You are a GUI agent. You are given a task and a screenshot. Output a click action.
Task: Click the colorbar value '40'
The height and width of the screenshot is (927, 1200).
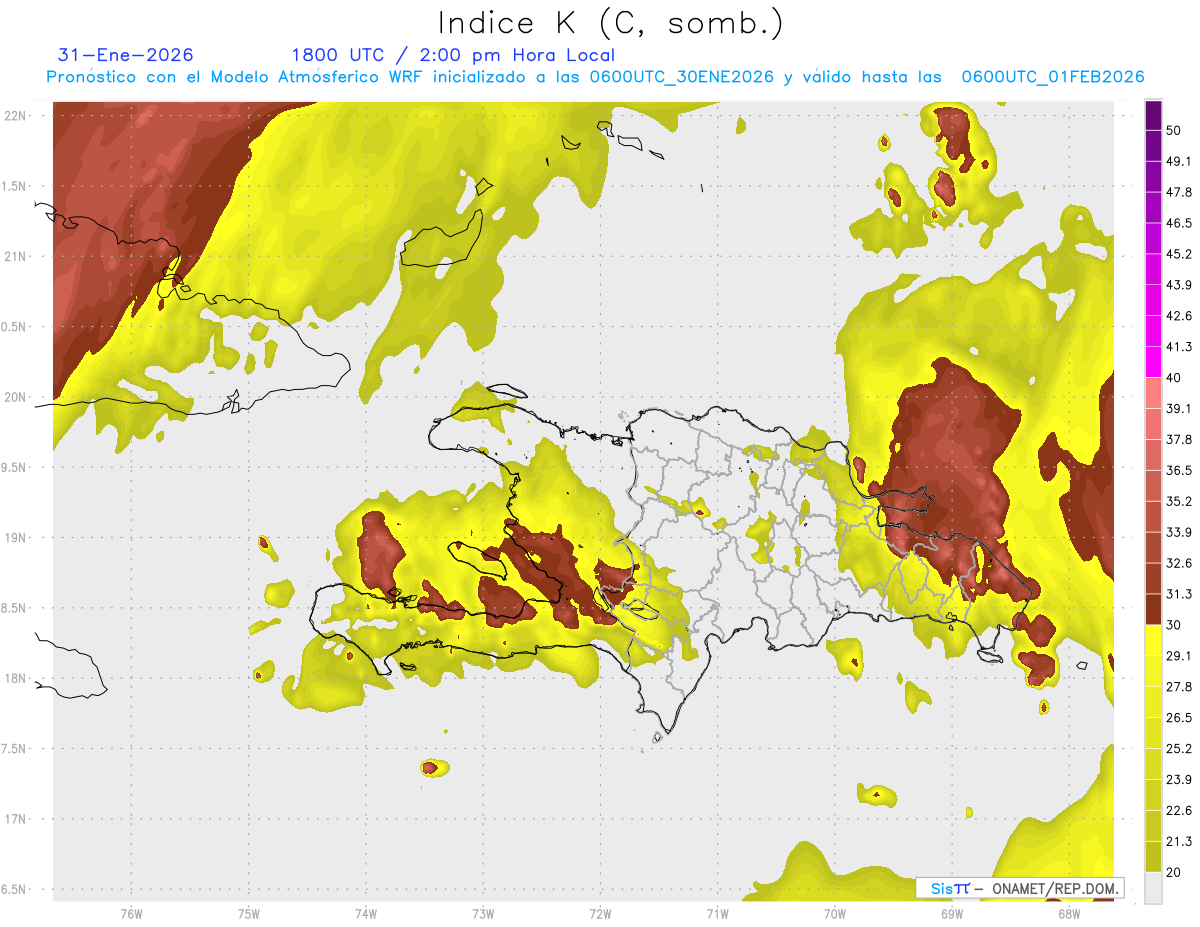click(1174, 378)
